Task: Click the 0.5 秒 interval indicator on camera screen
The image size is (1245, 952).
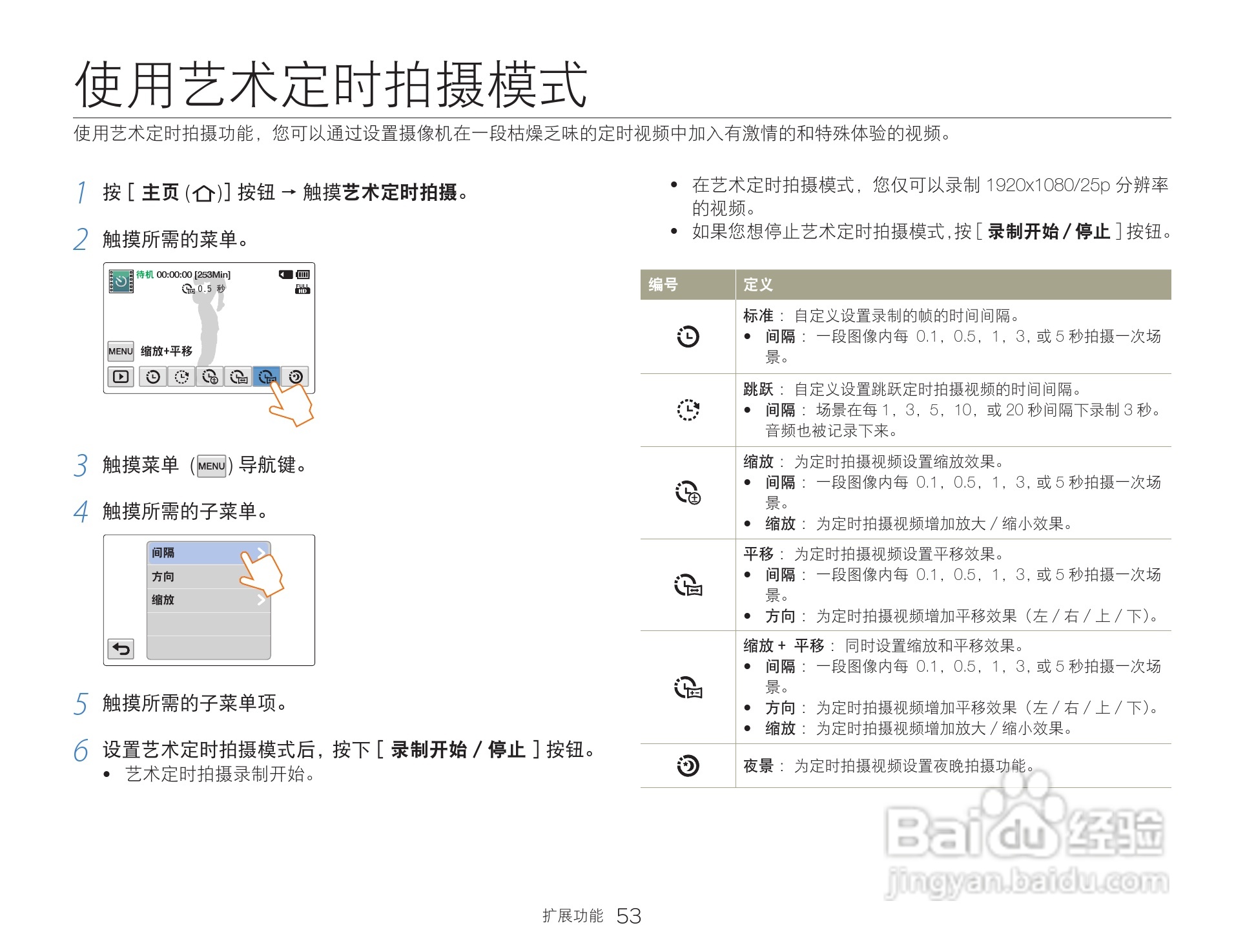Action: [204, 289]
